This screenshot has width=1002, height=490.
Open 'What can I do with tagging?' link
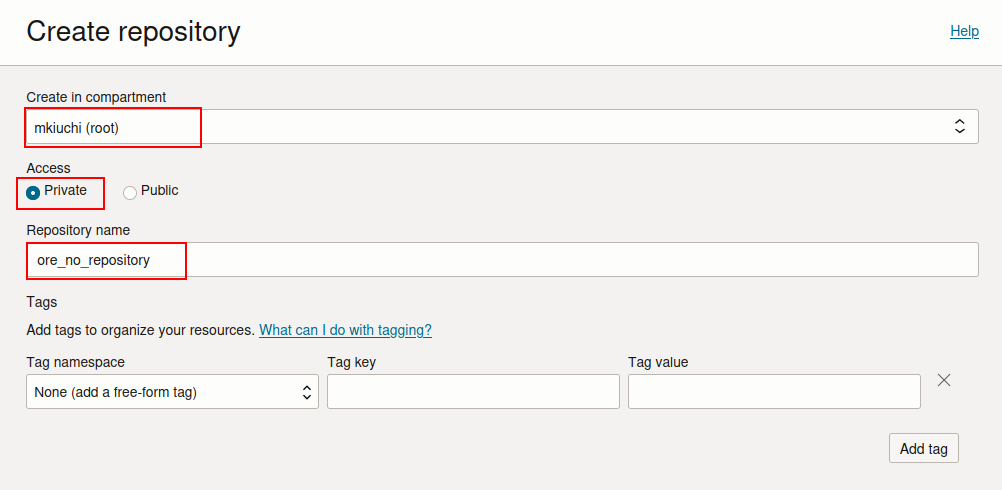point(345,330)
